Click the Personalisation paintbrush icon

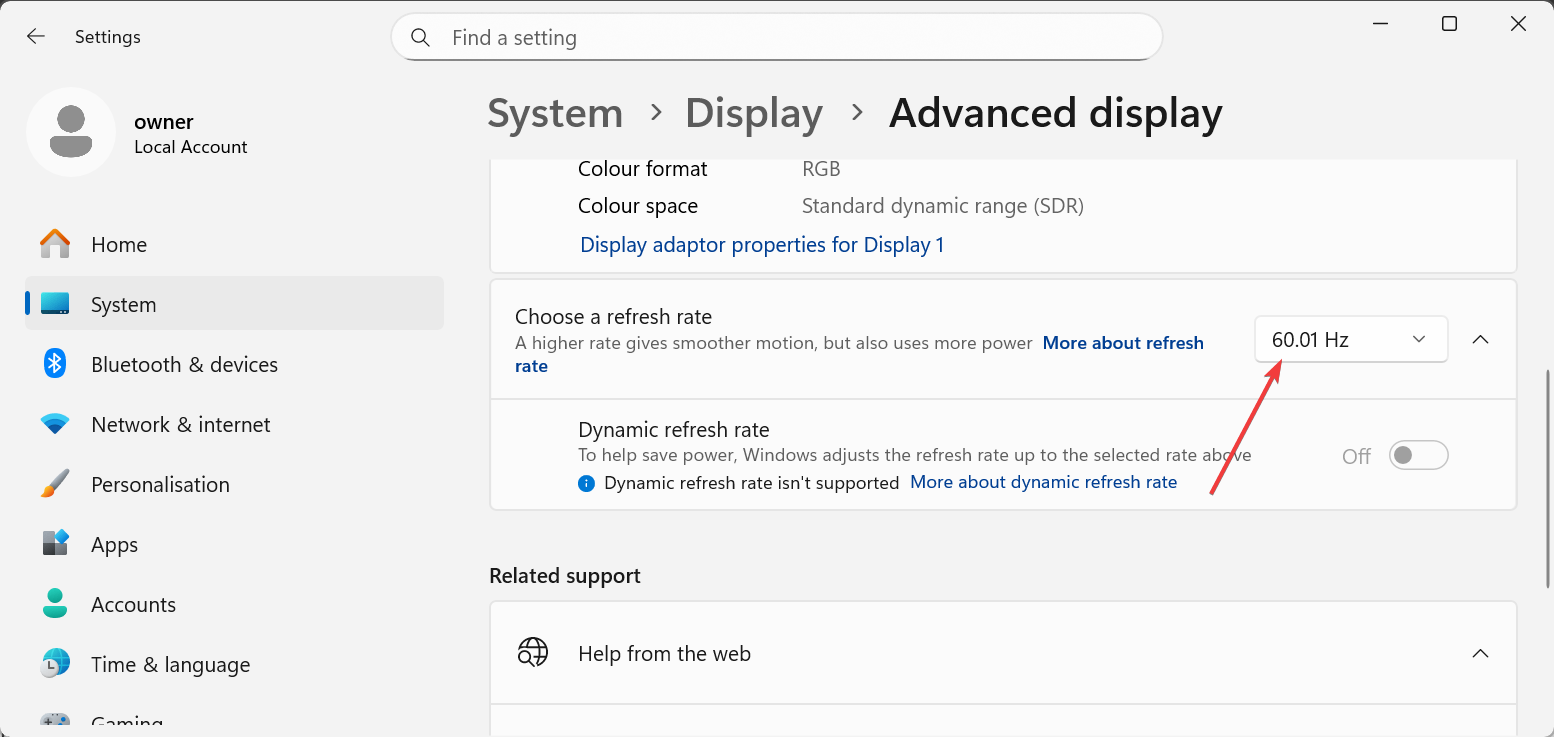[x=55, y=484]
